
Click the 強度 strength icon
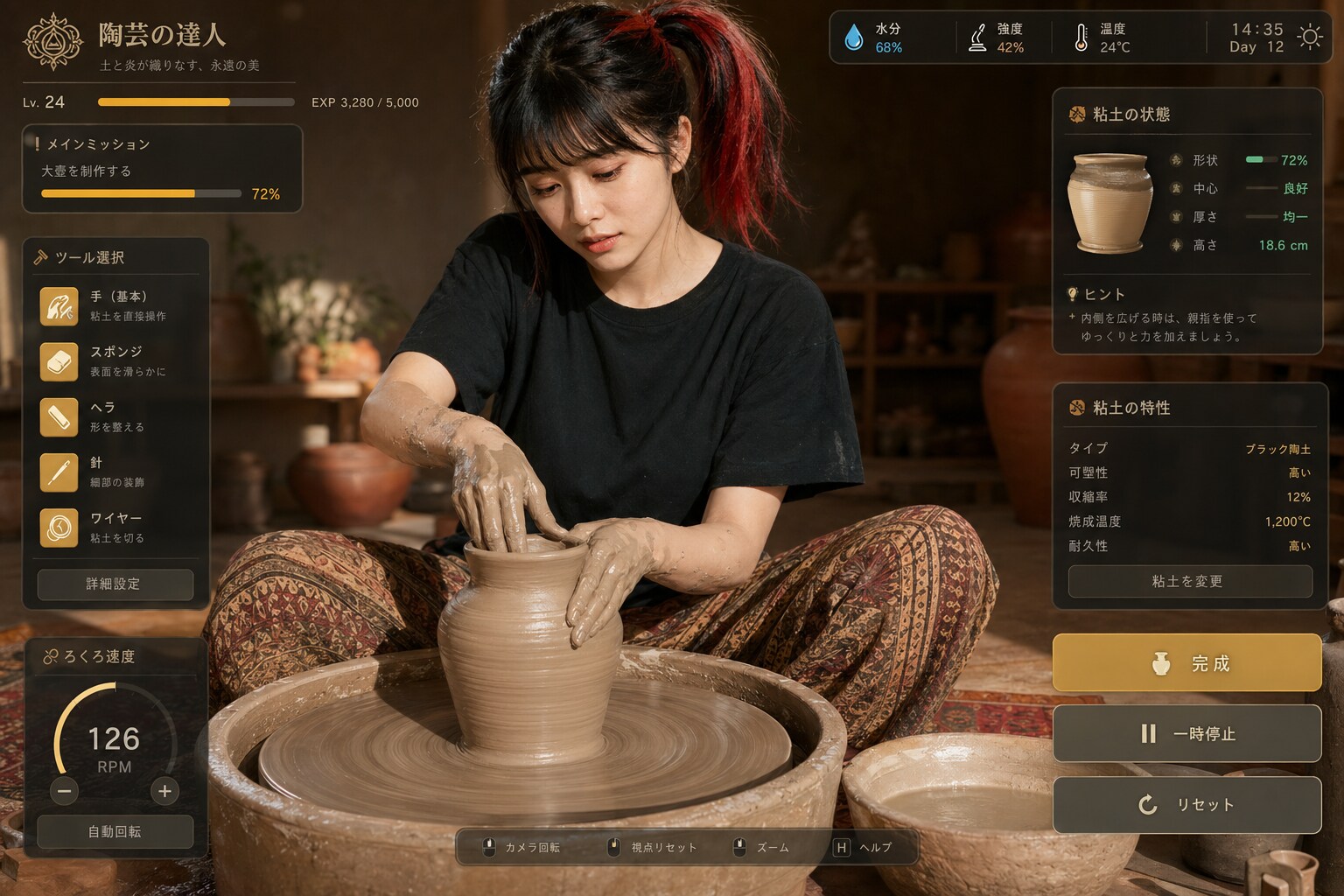(977, 38)
